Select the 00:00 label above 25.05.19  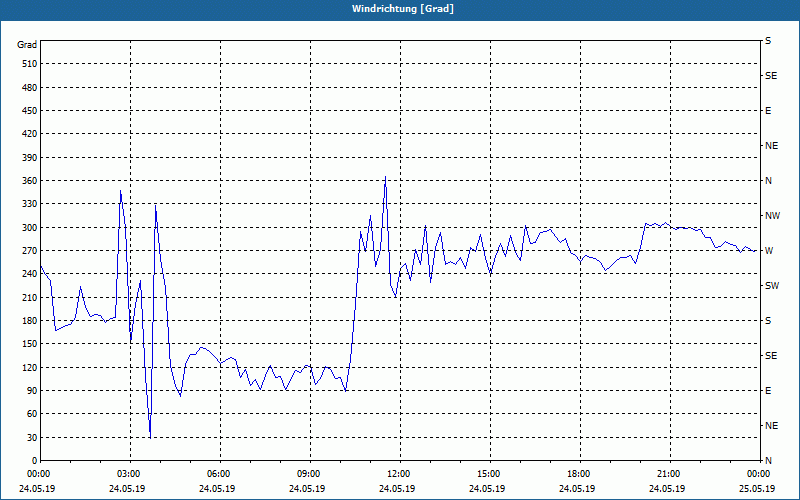tap(757, 474)
